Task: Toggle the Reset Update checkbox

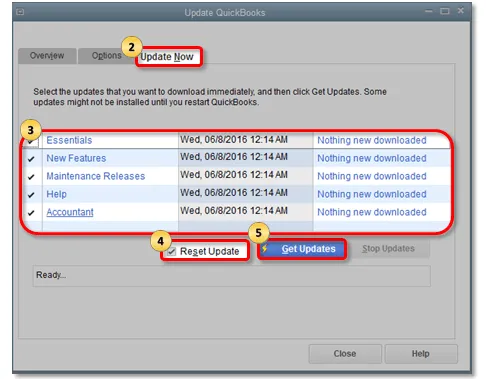Action: 171,251
